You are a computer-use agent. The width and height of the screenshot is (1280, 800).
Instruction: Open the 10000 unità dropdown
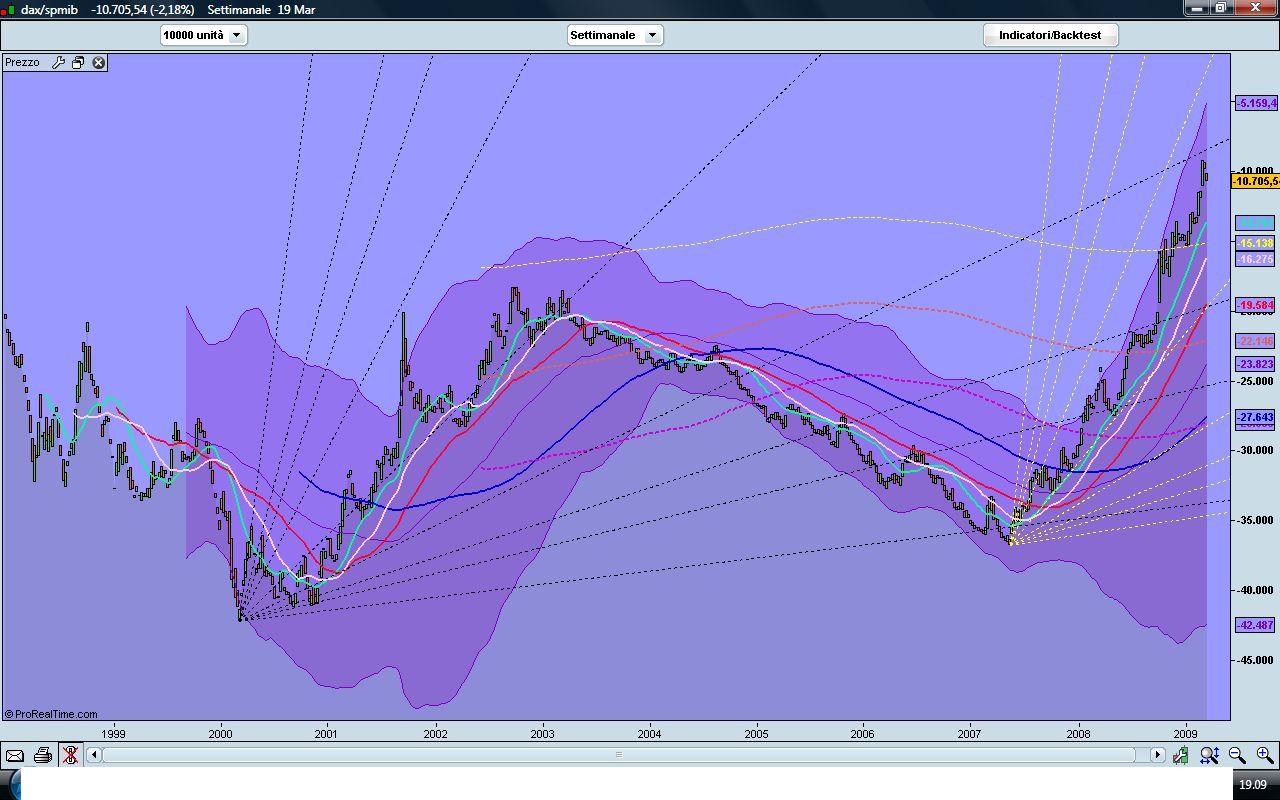[x=204, y=35]
